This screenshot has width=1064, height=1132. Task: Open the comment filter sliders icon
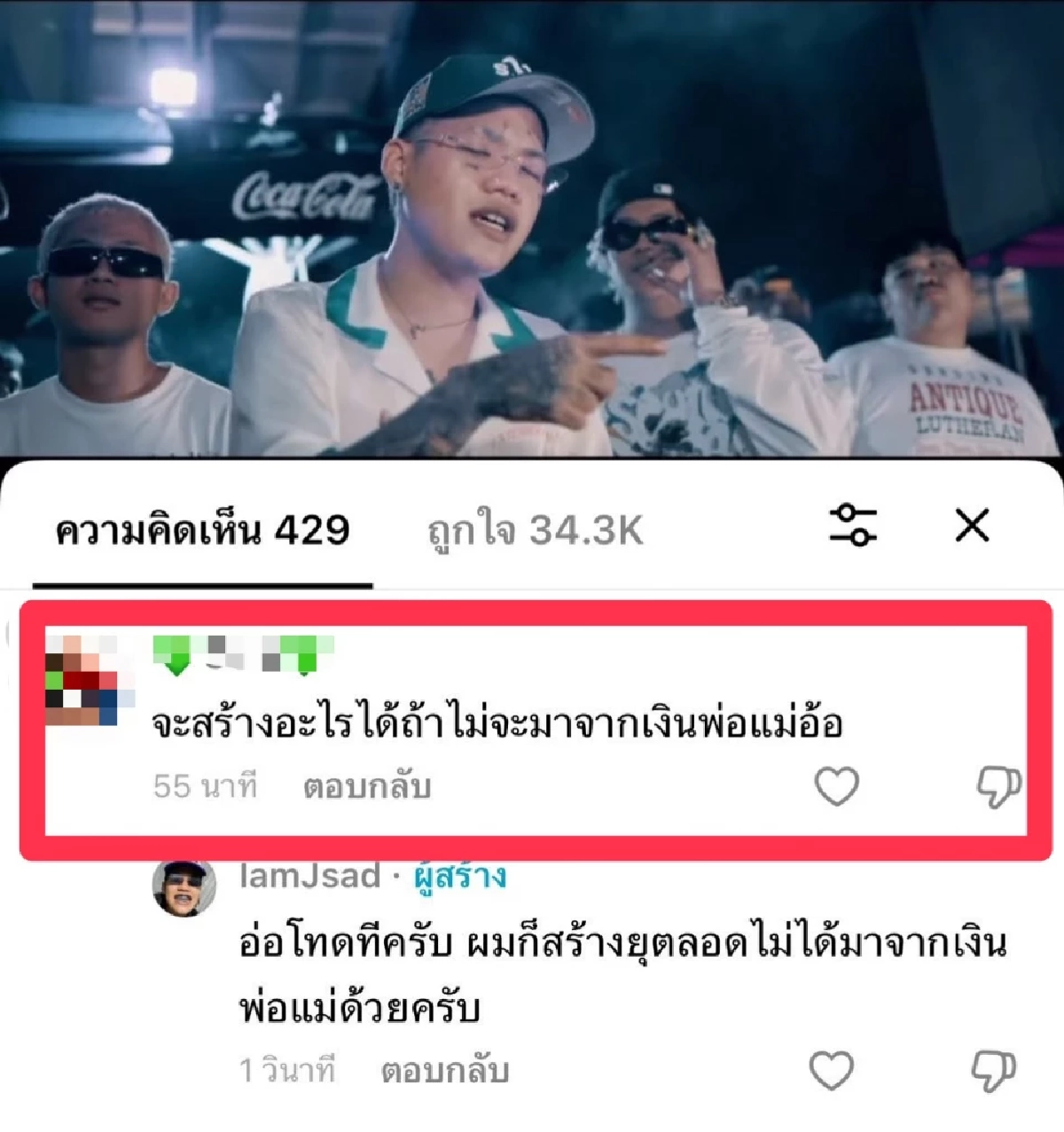pyautogui.click(x=852, y=525)
